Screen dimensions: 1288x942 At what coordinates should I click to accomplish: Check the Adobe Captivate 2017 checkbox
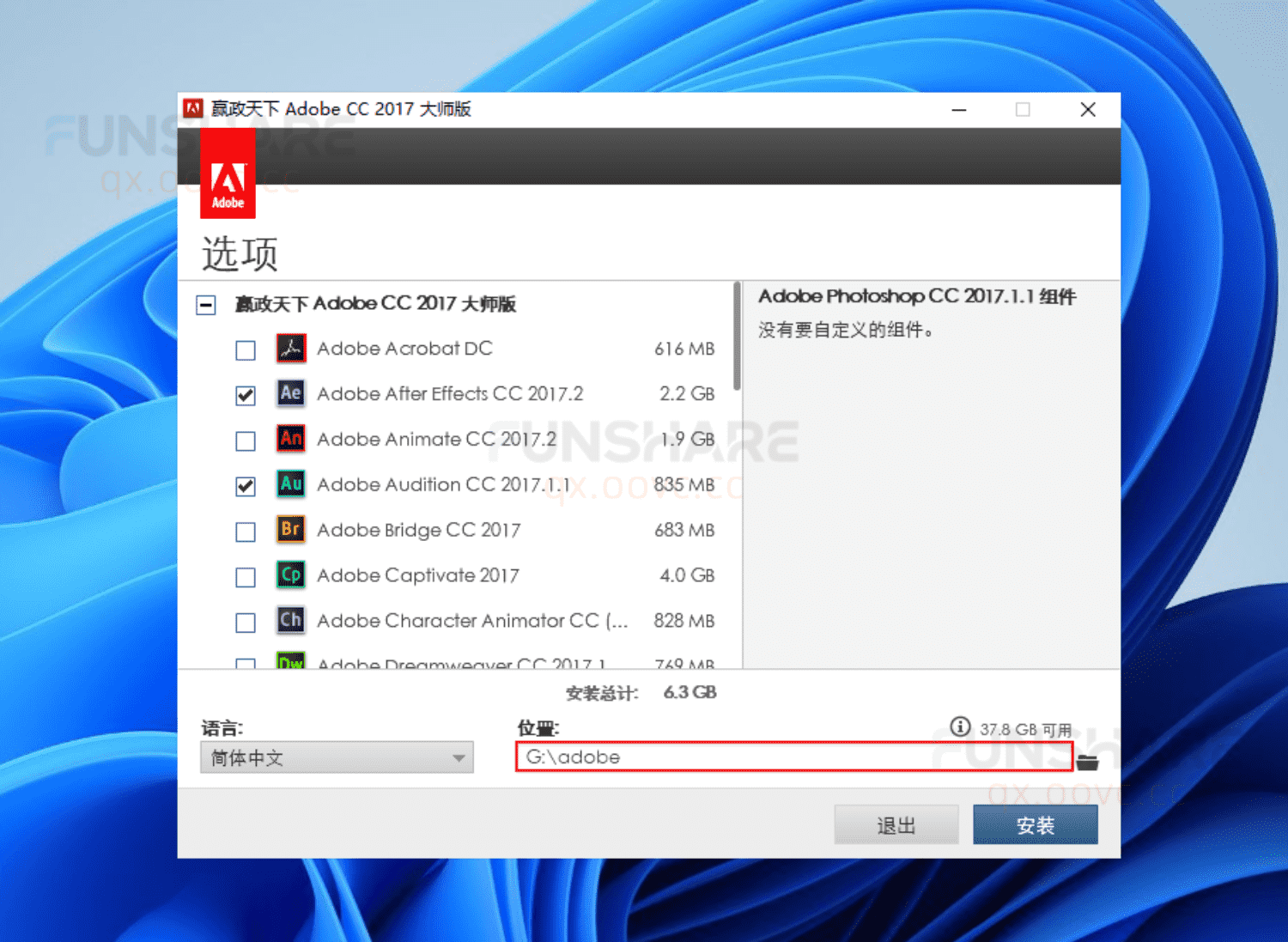(246, 577)
